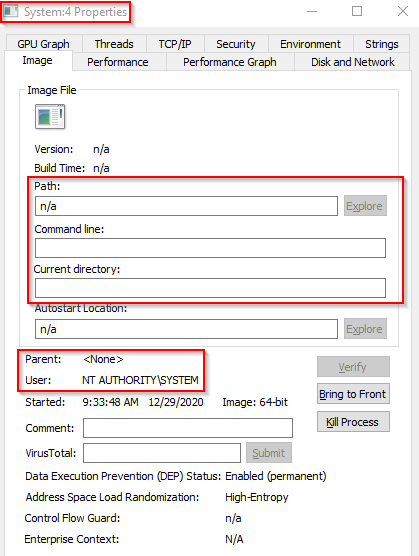Screen dimensions: 419x556
Task: Open the Threads tab
Action: tap(114, 44)
